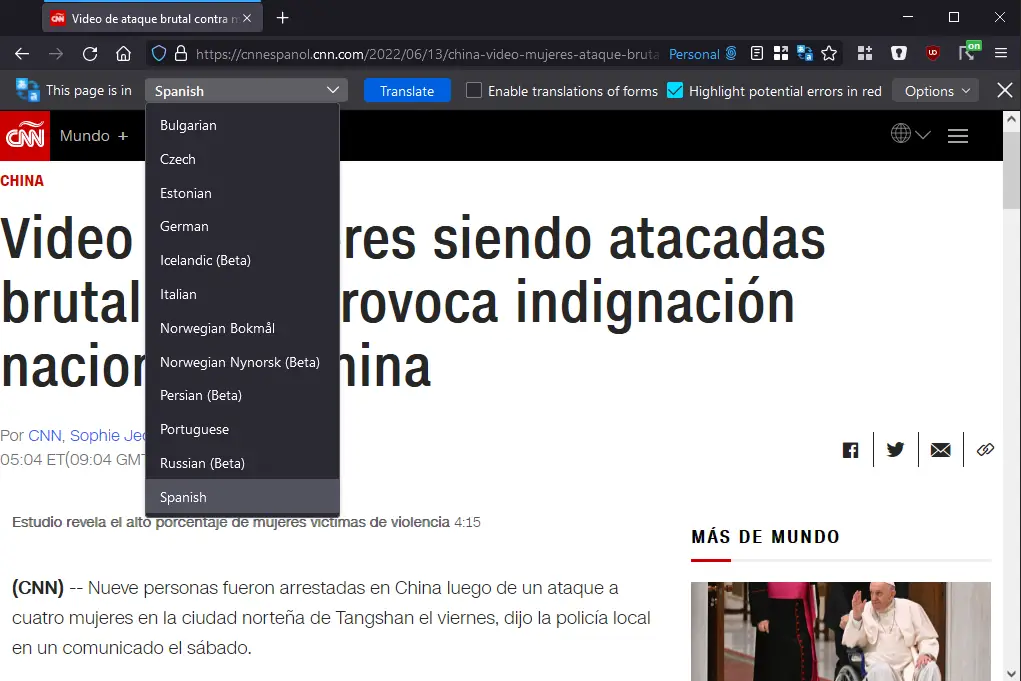The height and width of the screenshot is (681, 1021).
Task: Click the extension icon with 'on' badge
Action: tap(968, 52)
